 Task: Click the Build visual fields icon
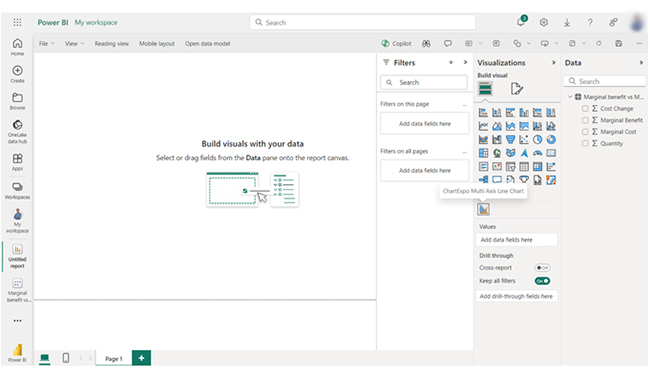click(x=485, y=89)
